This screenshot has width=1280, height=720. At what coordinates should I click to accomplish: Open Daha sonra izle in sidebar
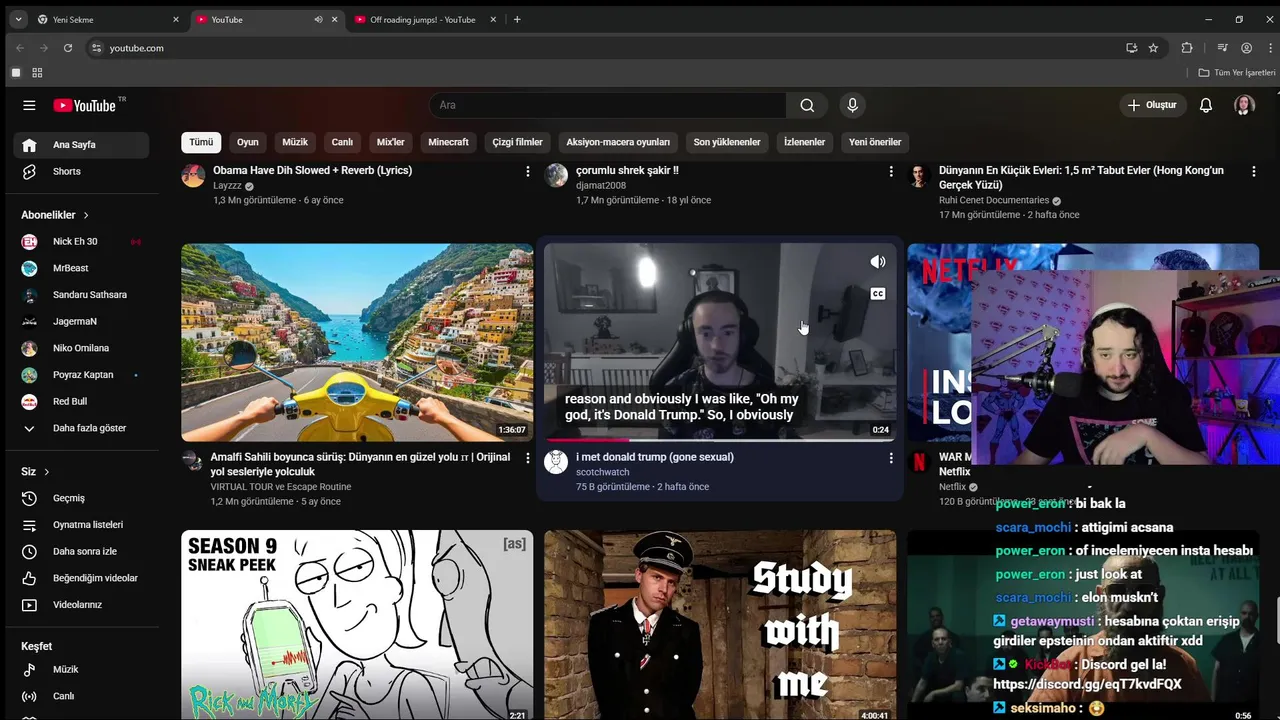pyautogui.click(x=81, y=551)
